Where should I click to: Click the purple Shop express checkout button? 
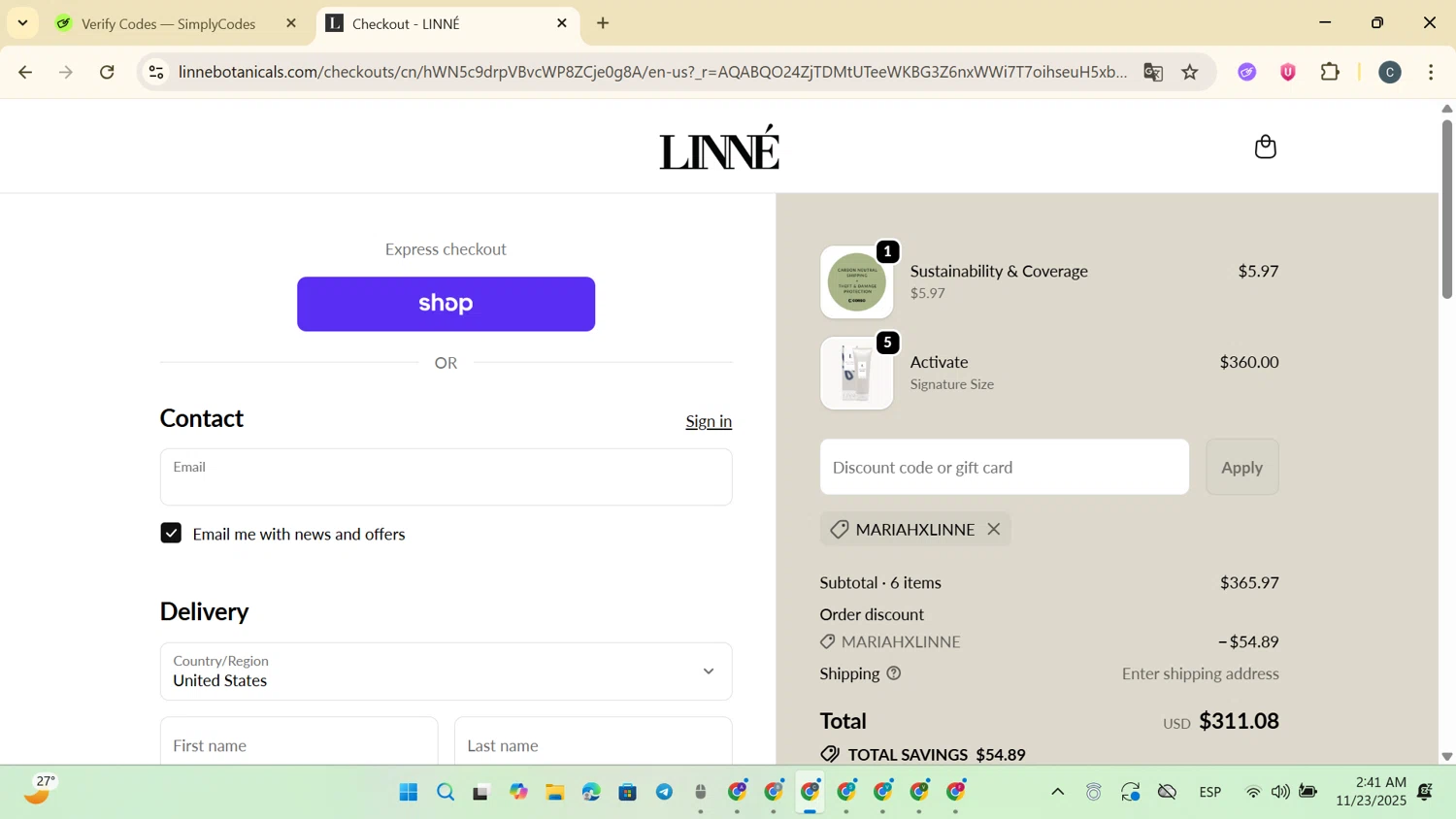[x=446, y=304]
